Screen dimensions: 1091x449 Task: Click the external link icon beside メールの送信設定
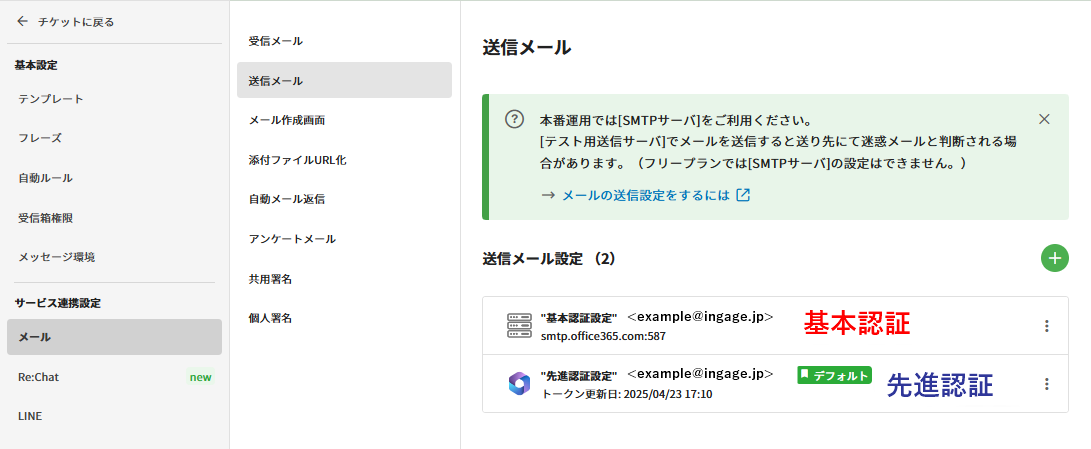[743, 196]
